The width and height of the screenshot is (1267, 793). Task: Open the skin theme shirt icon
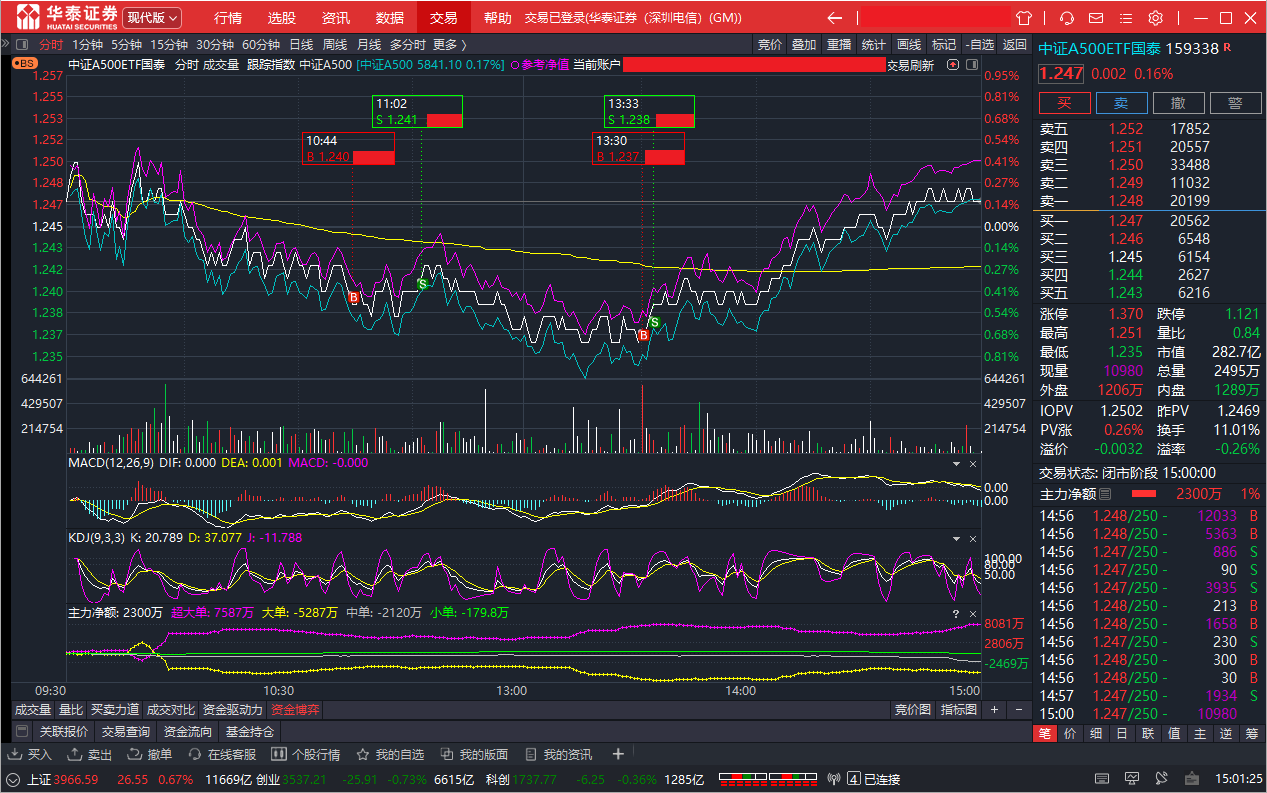click(x=1024, y=18)
